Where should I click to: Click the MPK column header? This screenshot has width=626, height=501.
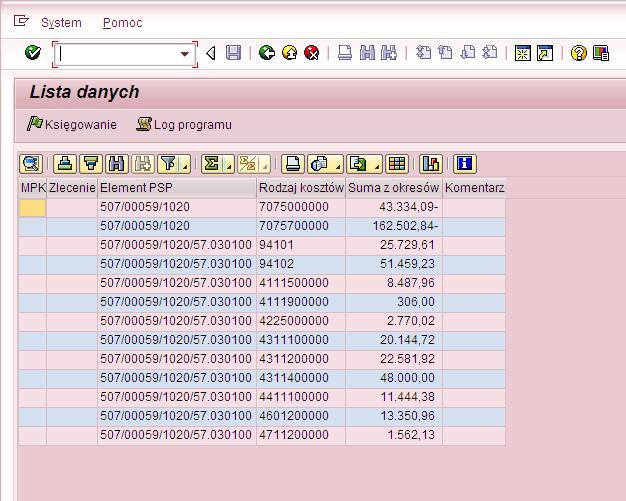(x=33, y=188)
